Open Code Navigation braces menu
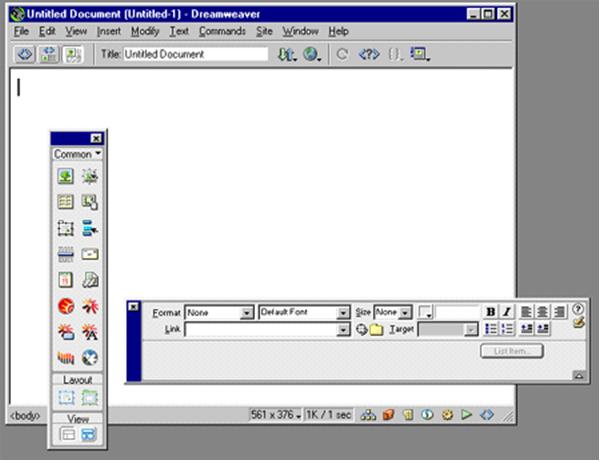Viewport: 600px width, 461px height. point(395,54)
